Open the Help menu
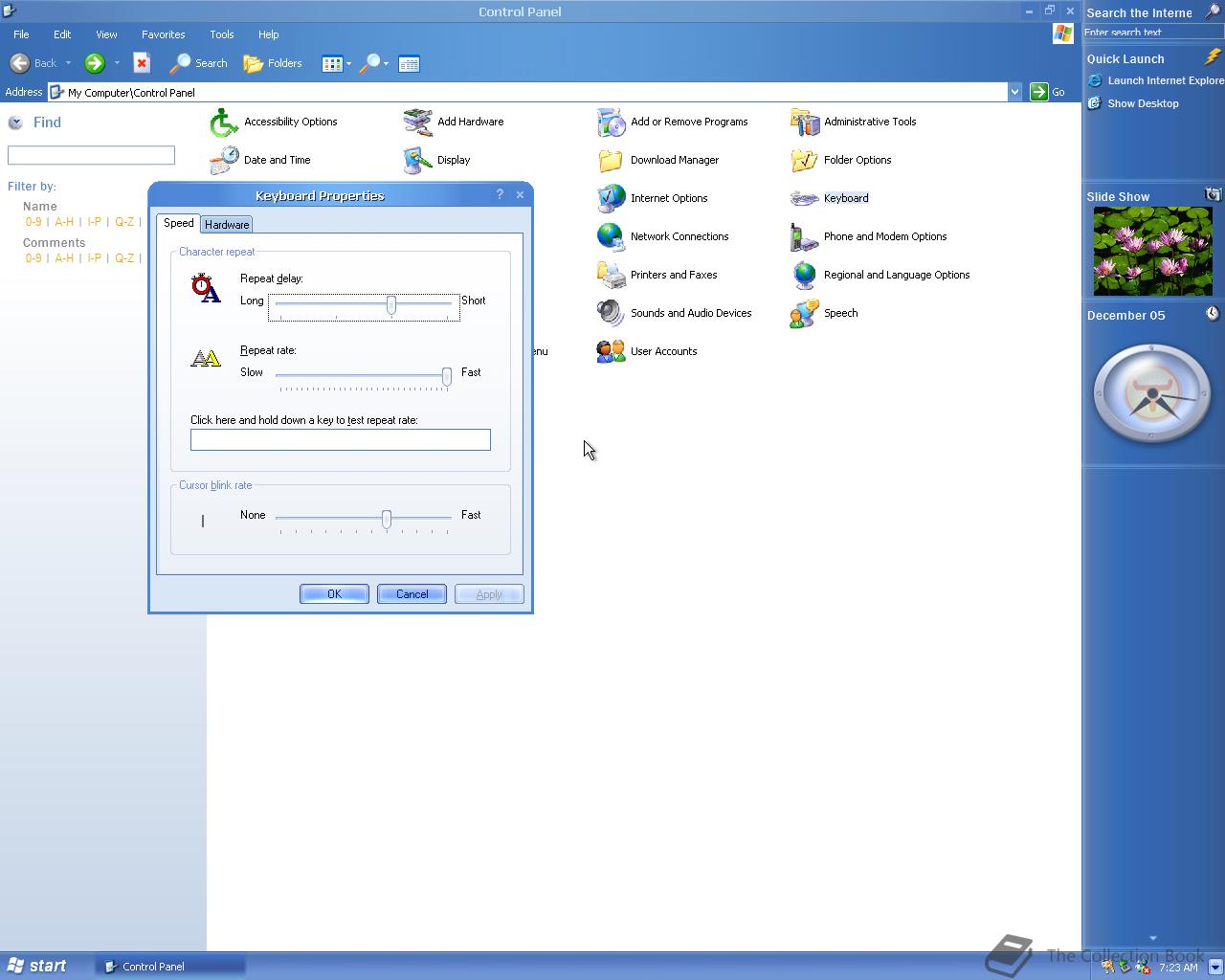The width and height of the screenshot is (1225, 980). click(x=269, y=34)
